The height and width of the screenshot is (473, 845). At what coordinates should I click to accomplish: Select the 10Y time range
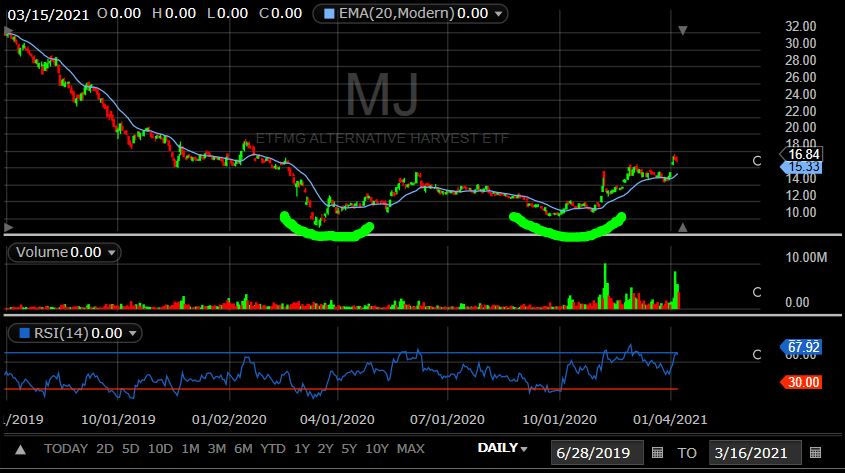click(377, 449)
